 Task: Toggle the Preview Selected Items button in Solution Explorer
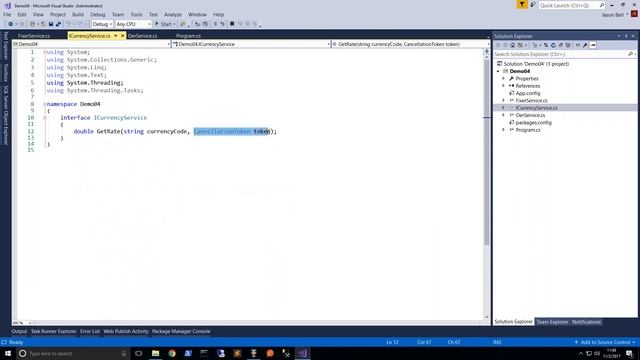(593, 45)
